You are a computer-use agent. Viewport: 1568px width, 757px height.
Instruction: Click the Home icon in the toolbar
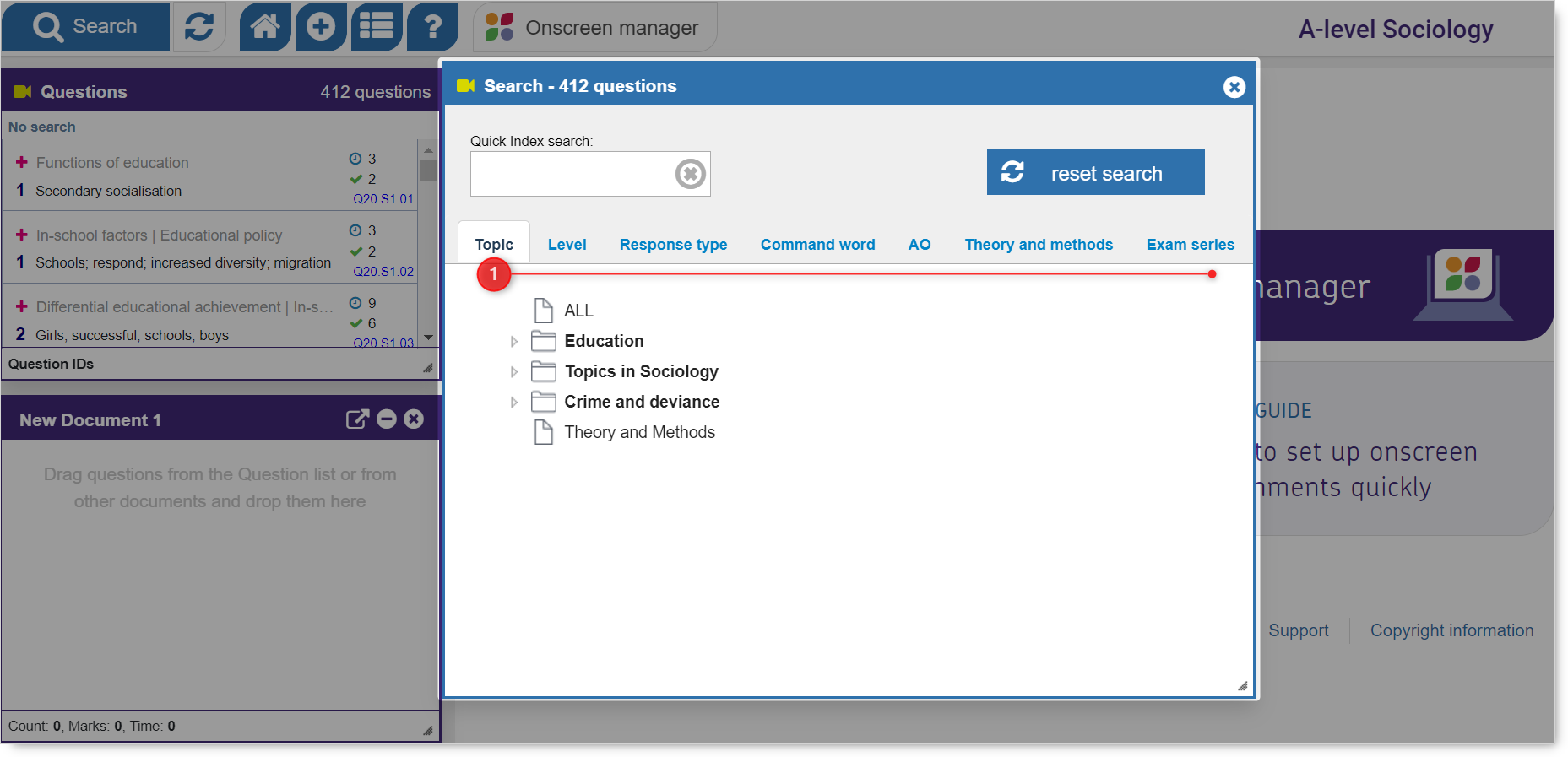pyautogui.click(x=265, y=27)
